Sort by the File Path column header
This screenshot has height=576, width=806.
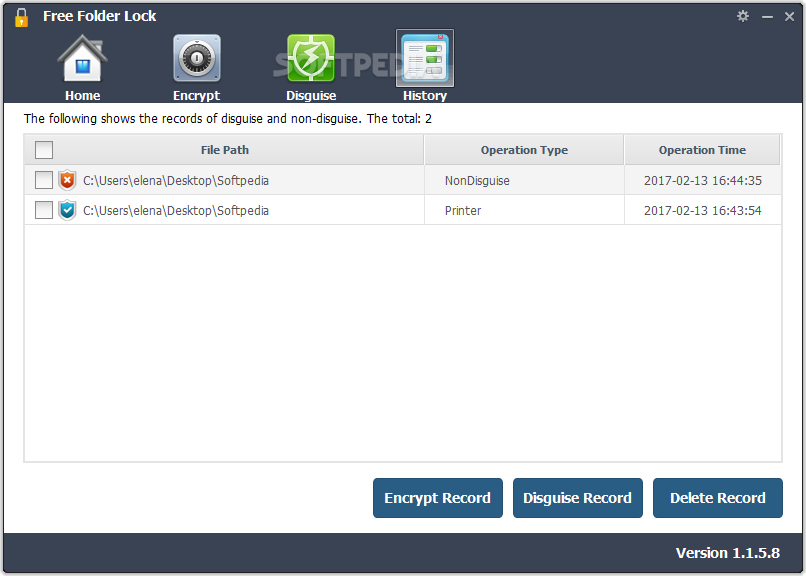coord(225,150)
